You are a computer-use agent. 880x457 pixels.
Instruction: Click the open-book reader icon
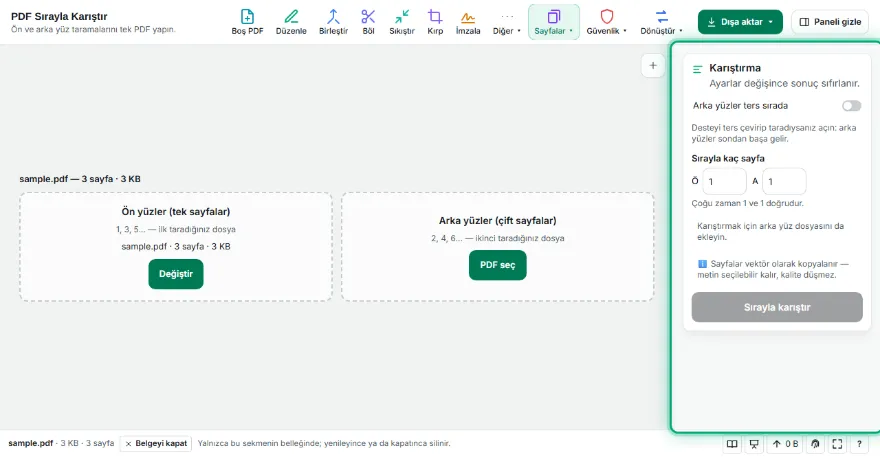[x=732, y=444]
